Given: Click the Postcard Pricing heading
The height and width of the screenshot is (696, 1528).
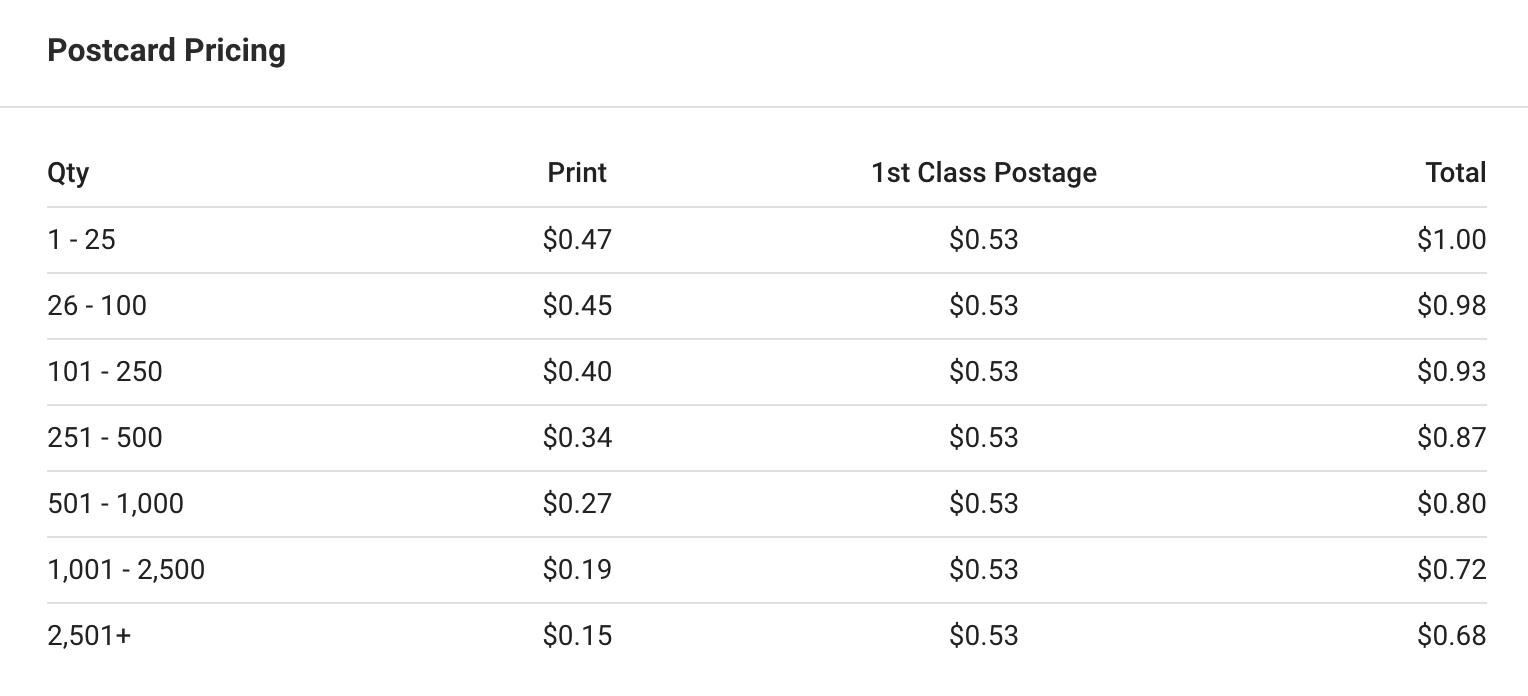Looking at the screenshot, I should click(166, 51).
